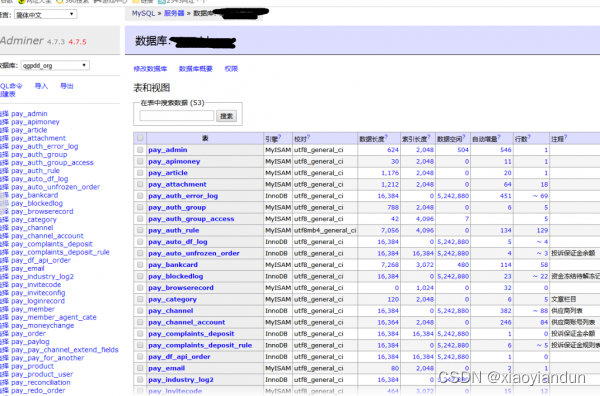Click row count 1 for pay_admin
This screenshot has height=396, width=600.
546,150
